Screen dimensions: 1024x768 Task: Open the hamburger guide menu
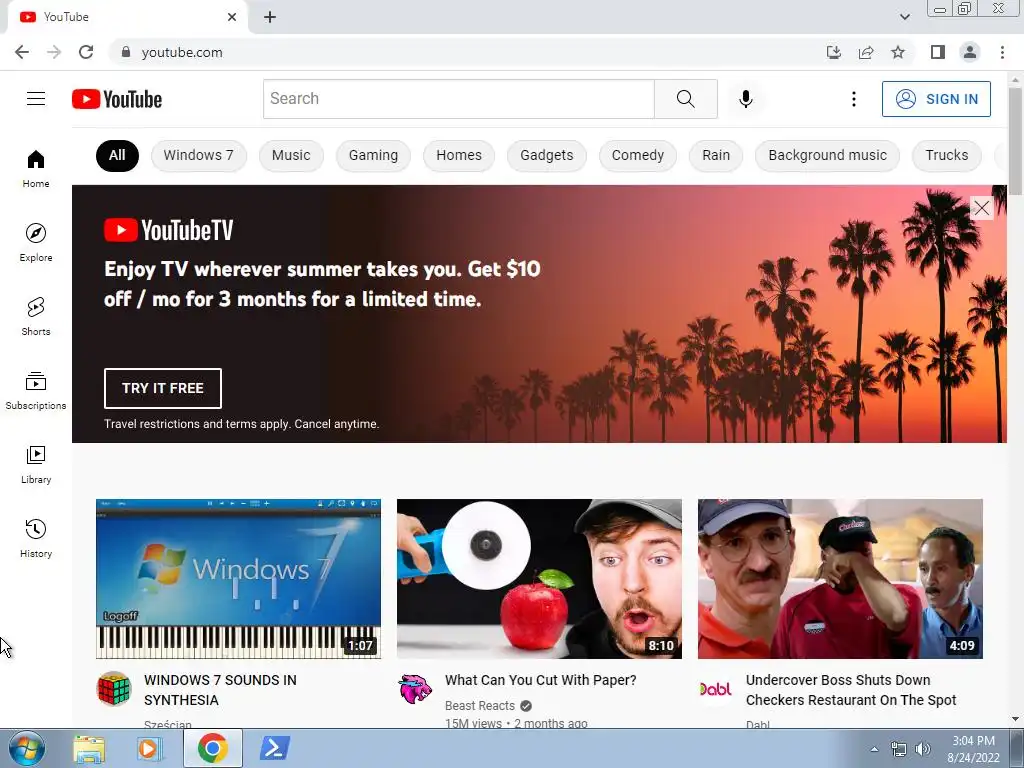(x=36, y=99)
